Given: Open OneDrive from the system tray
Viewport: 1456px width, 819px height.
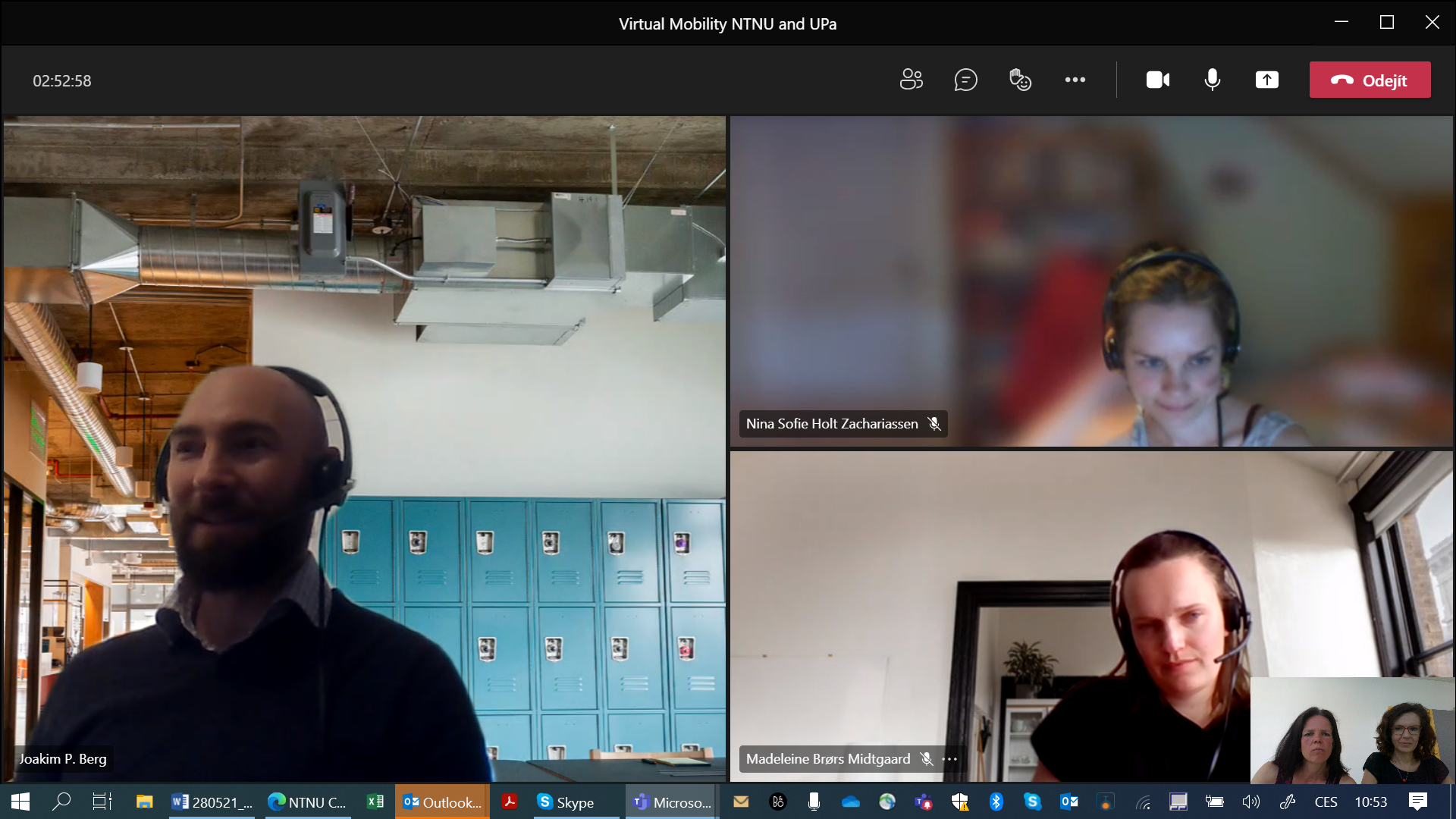Looking at the screenshot, I should pos(850,802).
